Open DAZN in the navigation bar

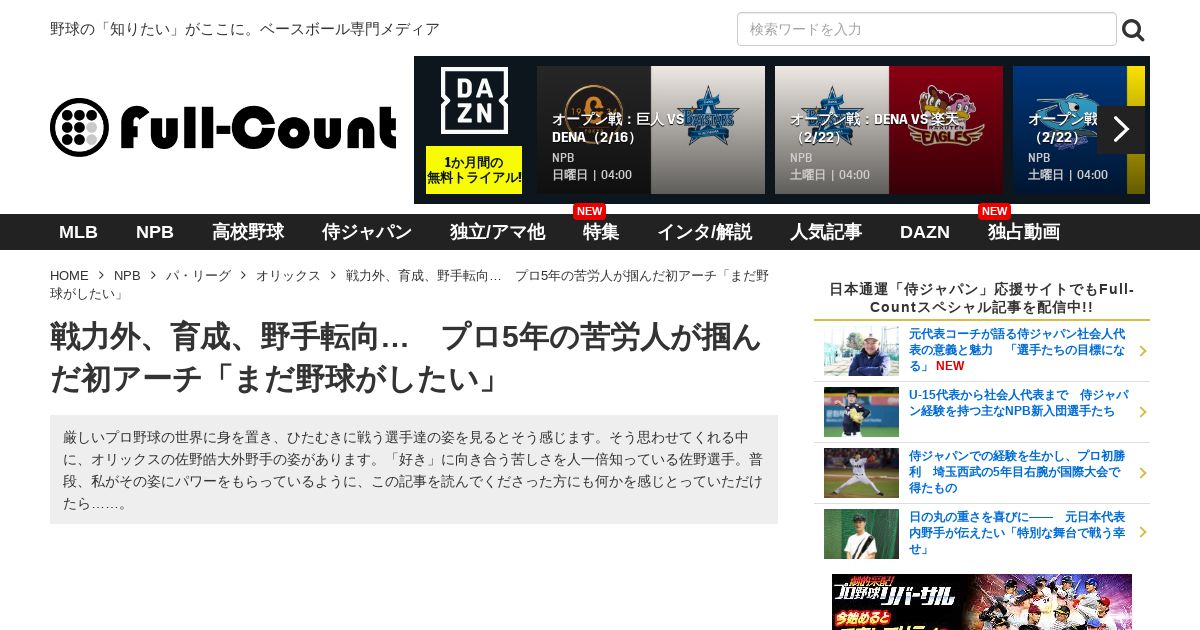925,232
